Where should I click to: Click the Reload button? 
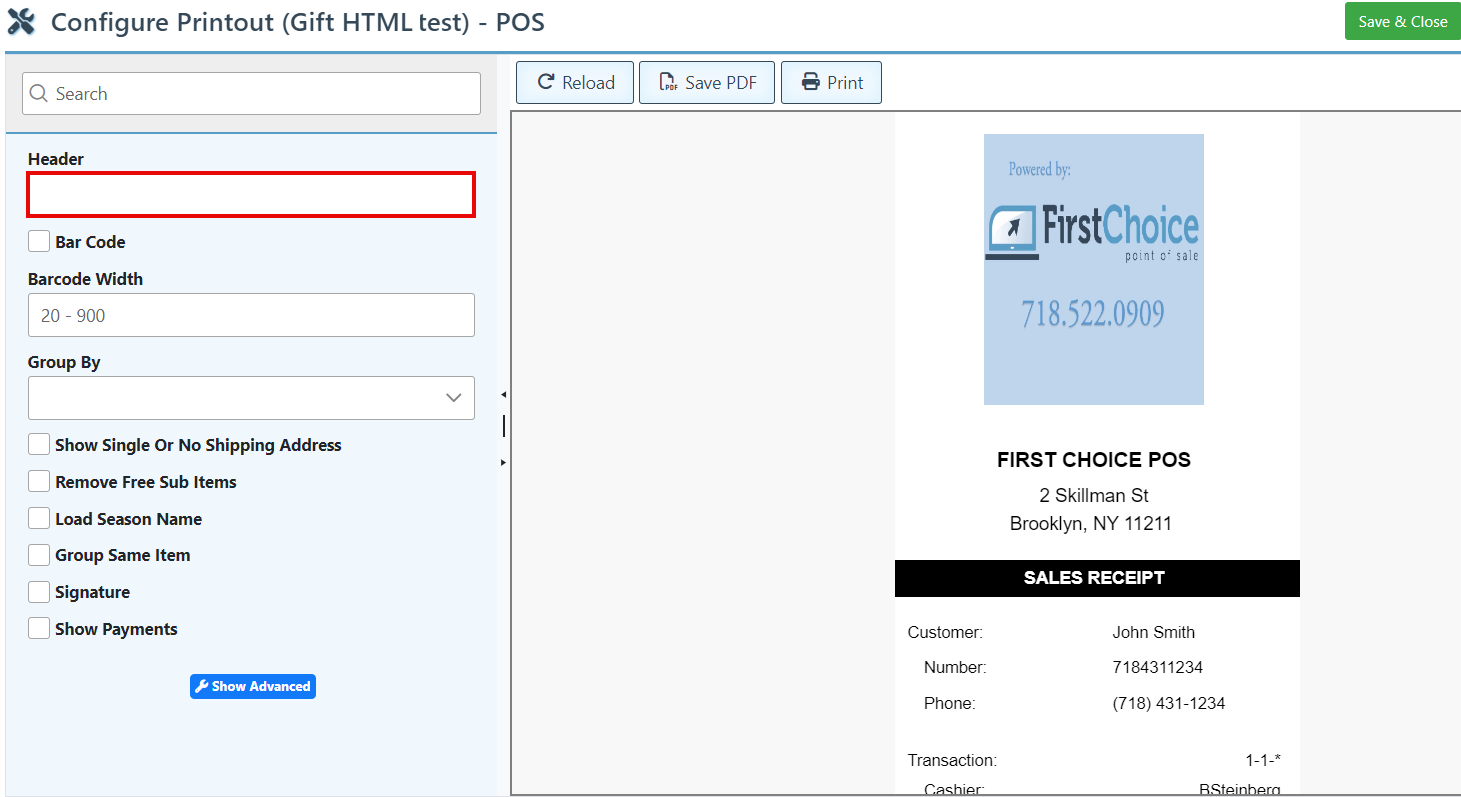[575, 83]
